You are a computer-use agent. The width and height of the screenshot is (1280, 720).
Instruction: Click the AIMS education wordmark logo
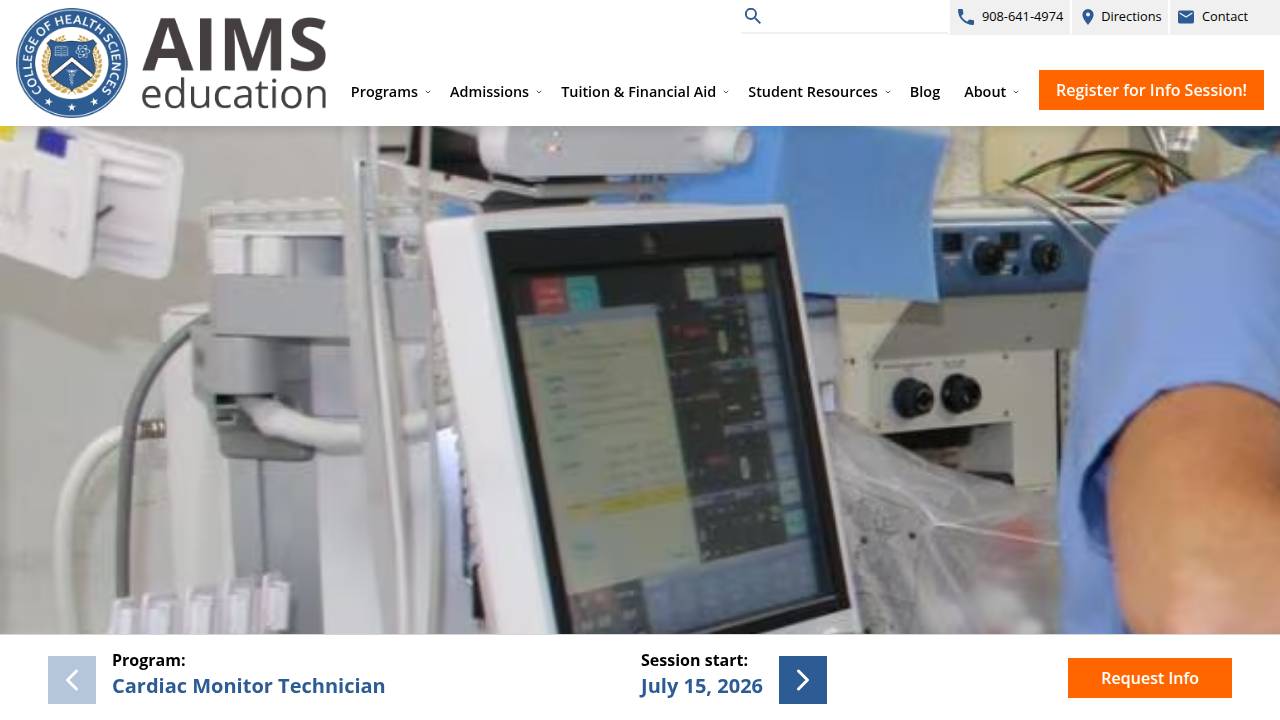pyautogui.click(x=234, y=63)
